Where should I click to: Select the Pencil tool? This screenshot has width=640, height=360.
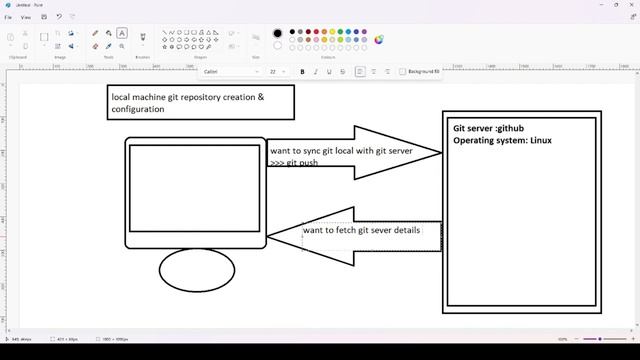[95, 33]
